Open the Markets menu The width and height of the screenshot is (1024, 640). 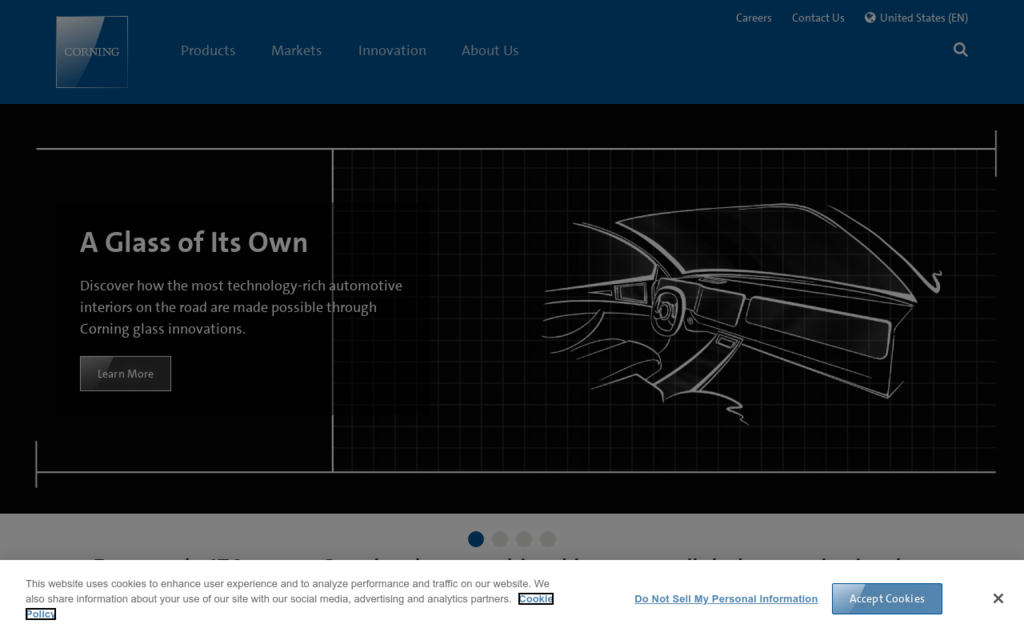[x=296, y=50]
